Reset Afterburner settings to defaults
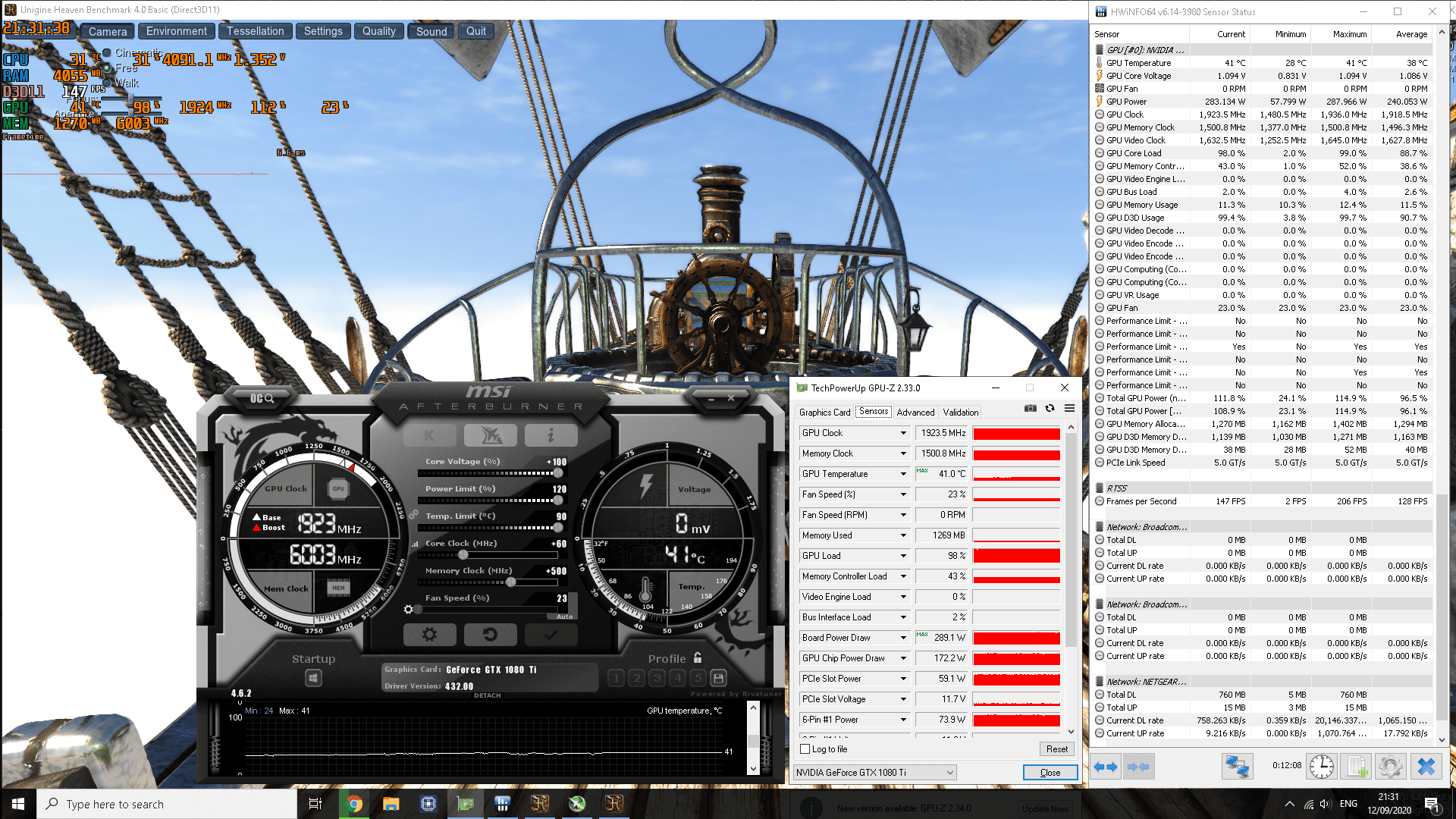The image size is (1456, 819). pos(490,634)
